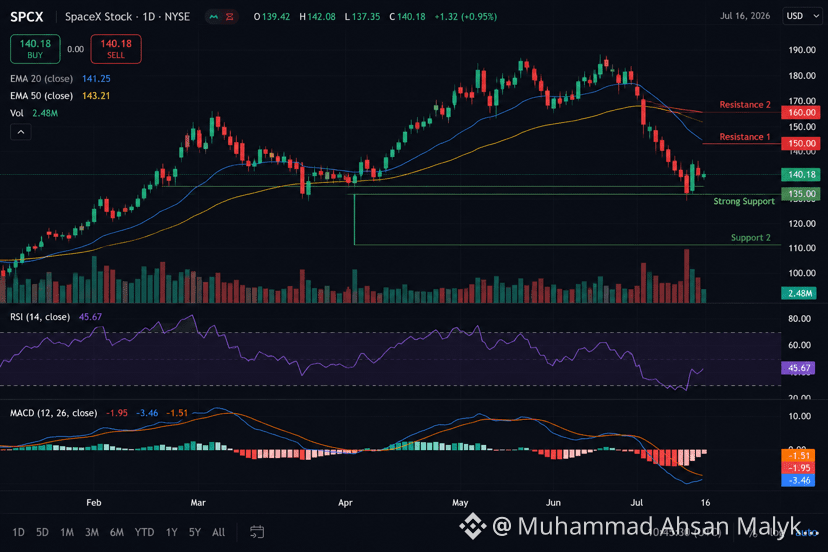Click the SpaceX Stock 1D NYSE title
The image size is (828, 552).
coord(127,17)
